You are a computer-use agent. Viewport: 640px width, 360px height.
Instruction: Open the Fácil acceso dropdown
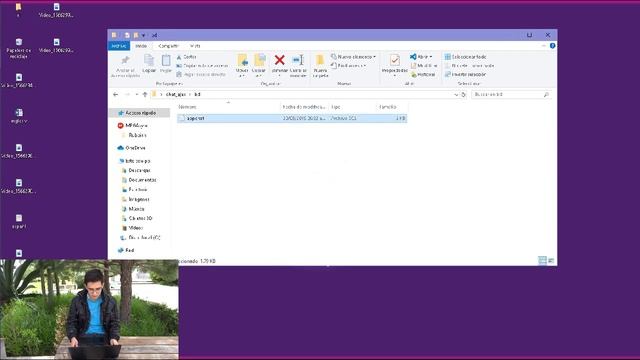pyautogui.click(x=348, y=66)
